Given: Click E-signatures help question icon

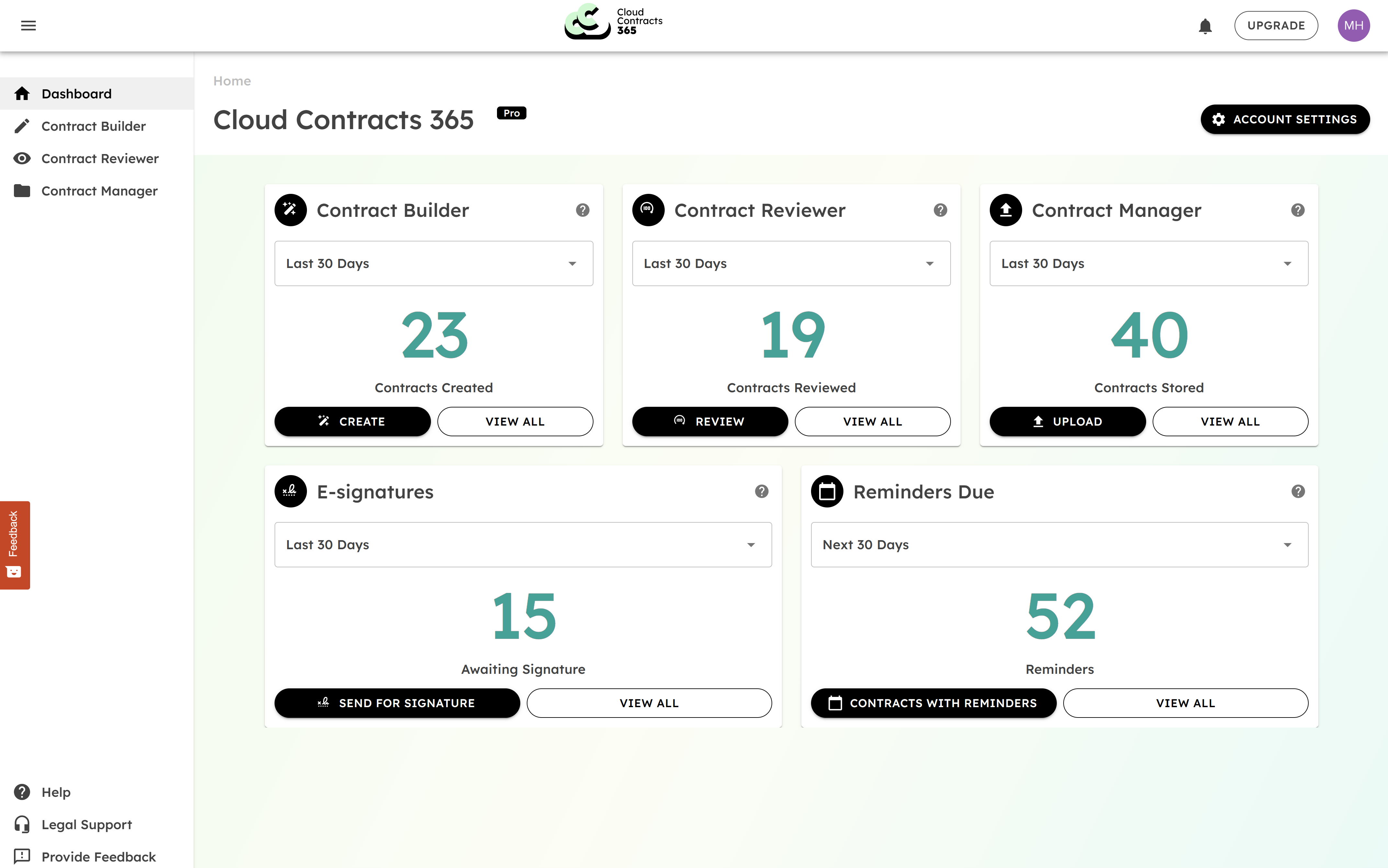Looking at the screenshot, I should tap(762, 491).
